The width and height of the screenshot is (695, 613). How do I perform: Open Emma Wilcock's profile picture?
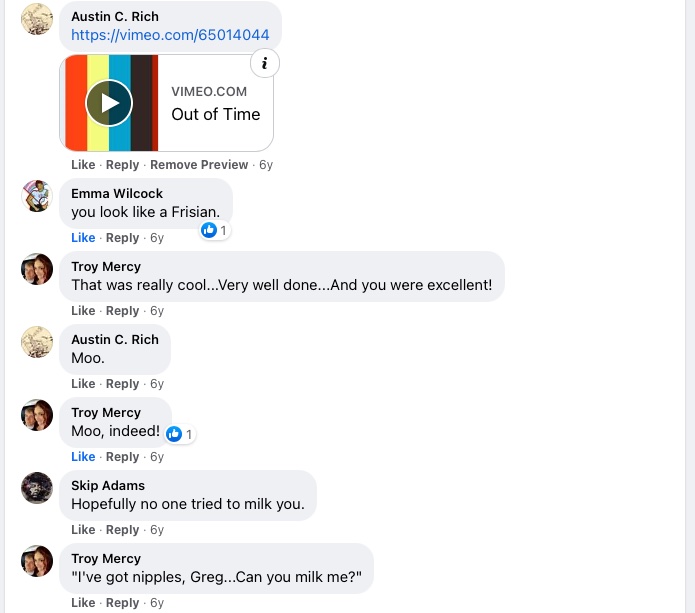(x=37, y=196)
